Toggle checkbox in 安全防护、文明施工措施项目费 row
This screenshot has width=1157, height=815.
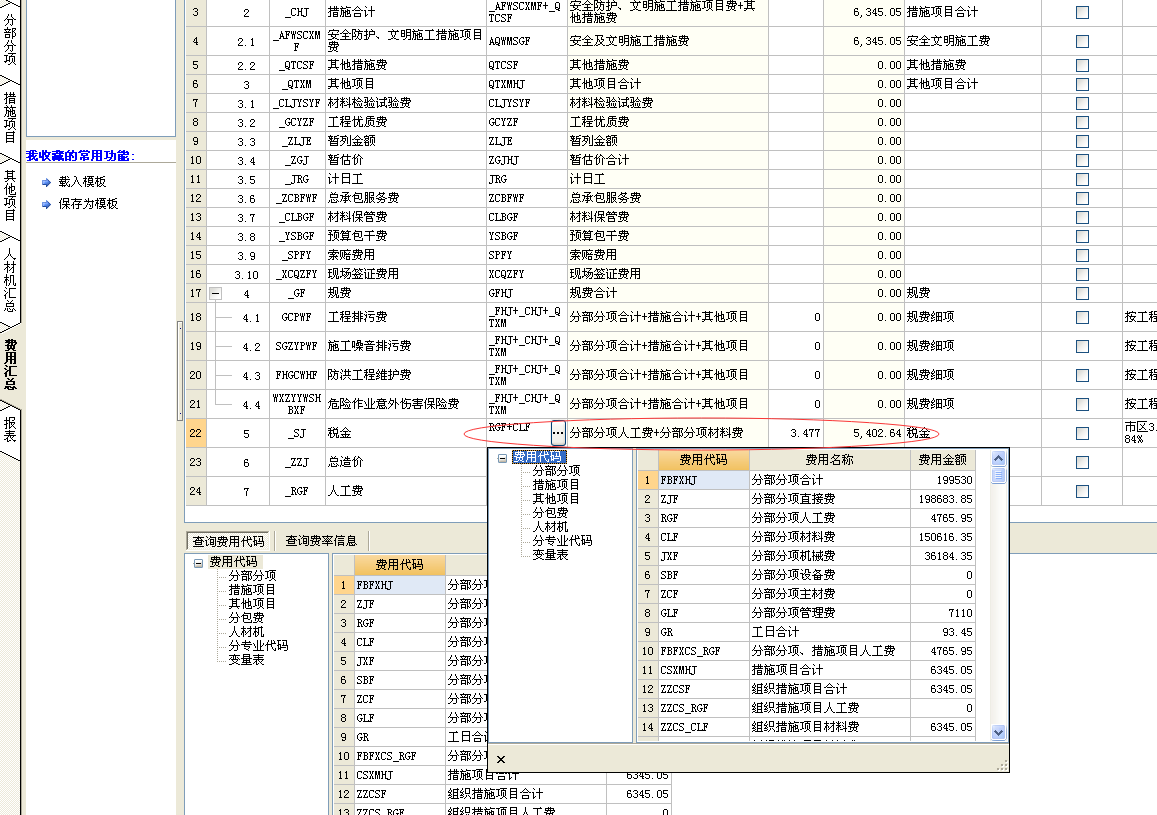[x=1082, y=41]
